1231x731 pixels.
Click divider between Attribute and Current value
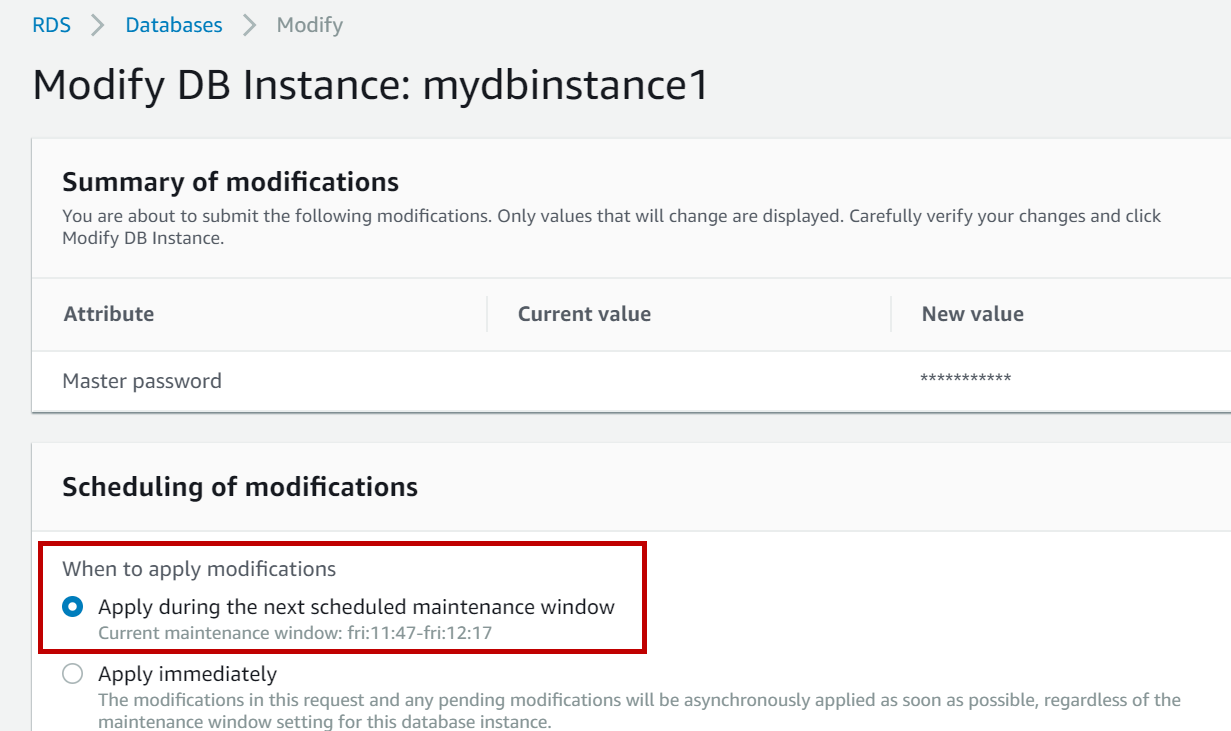pyautogui.click(x=487, y=314)
